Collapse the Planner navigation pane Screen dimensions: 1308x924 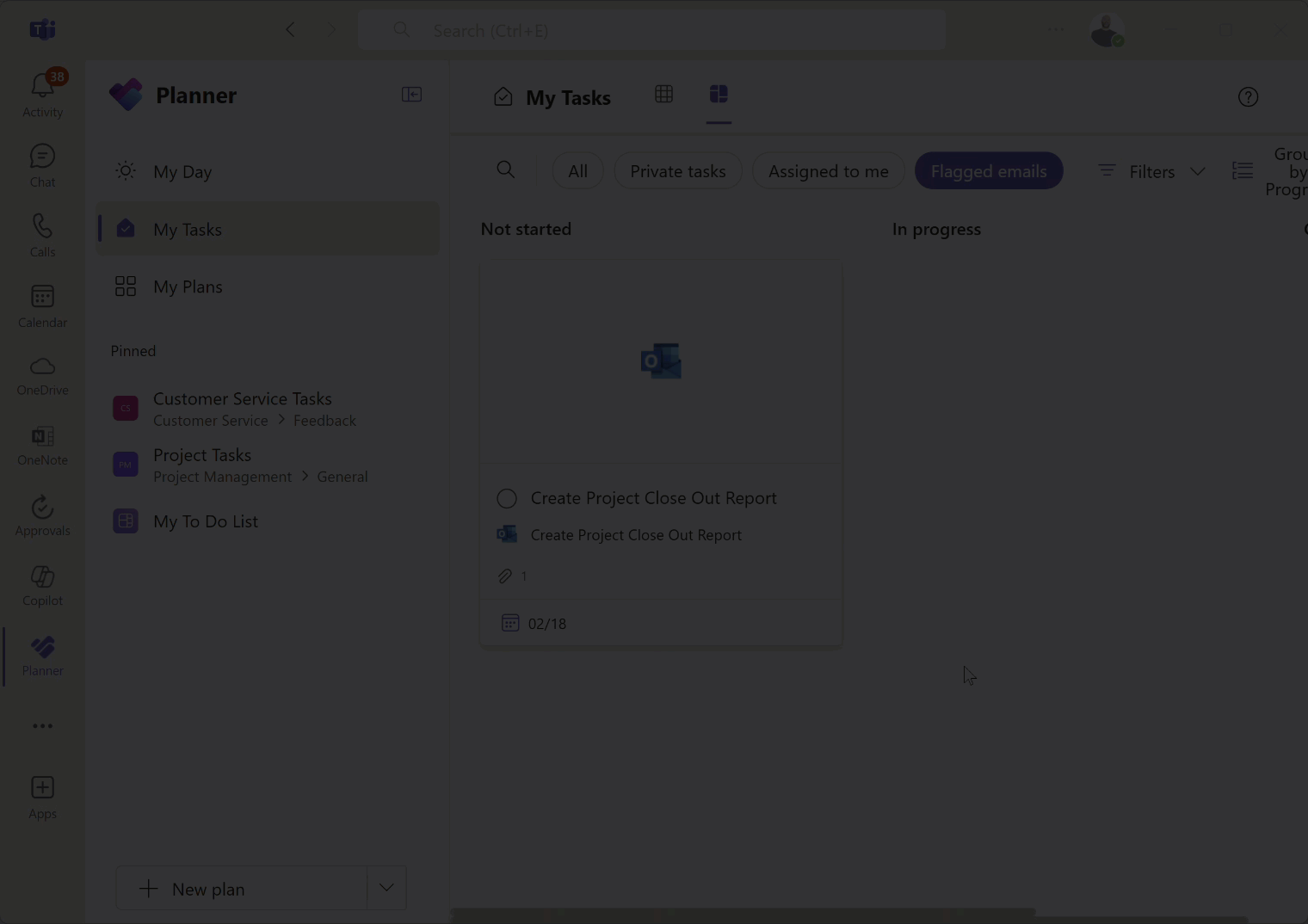tap(411, 95)
